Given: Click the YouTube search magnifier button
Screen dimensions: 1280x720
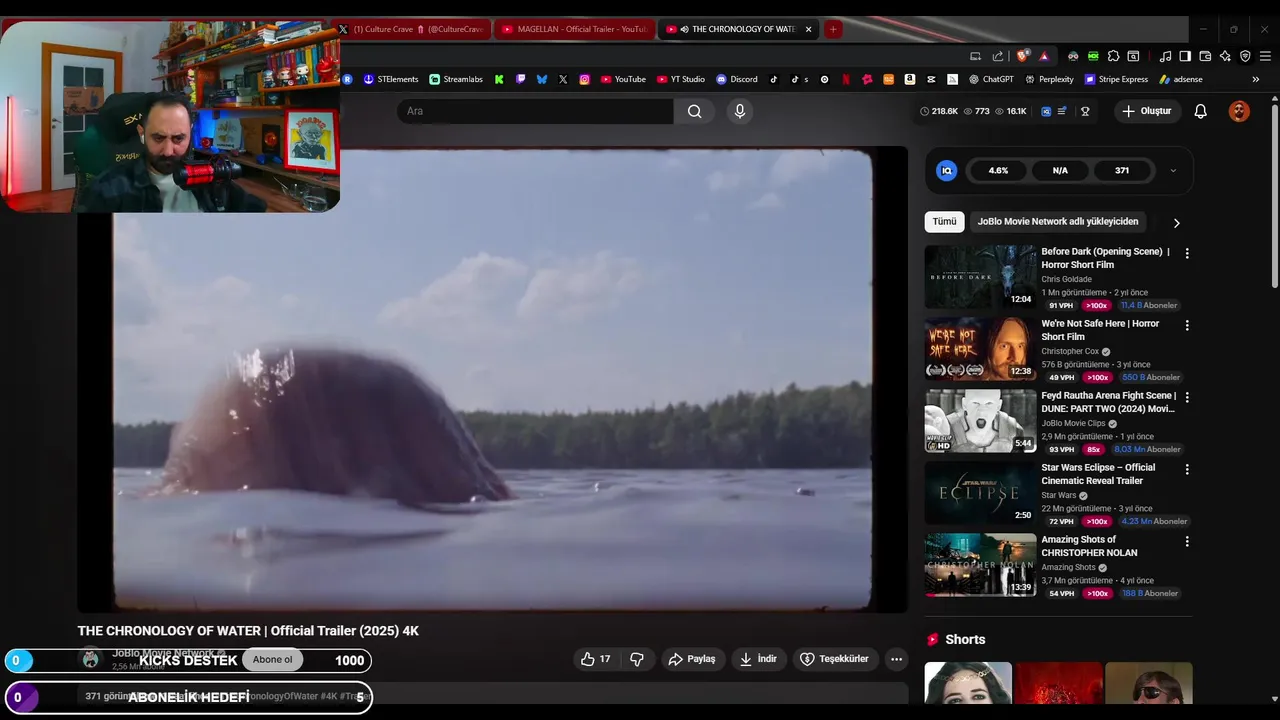Looking at the screenshot, I should [x=694, y=111].
